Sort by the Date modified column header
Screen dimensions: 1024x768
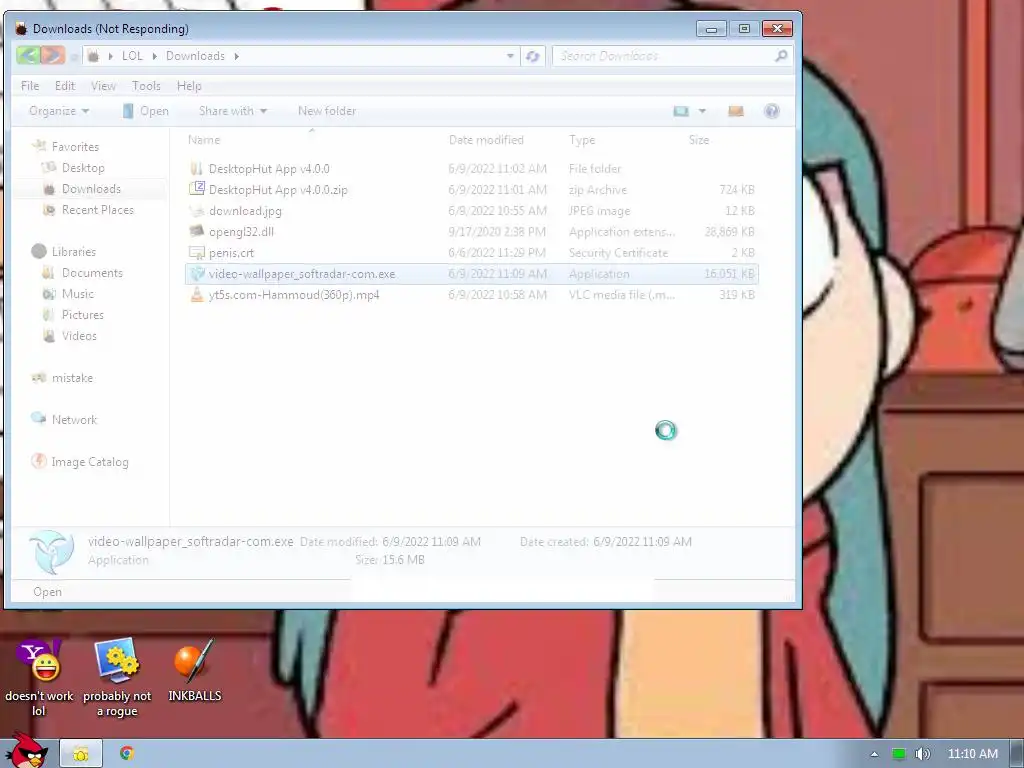tap(487, 140)
